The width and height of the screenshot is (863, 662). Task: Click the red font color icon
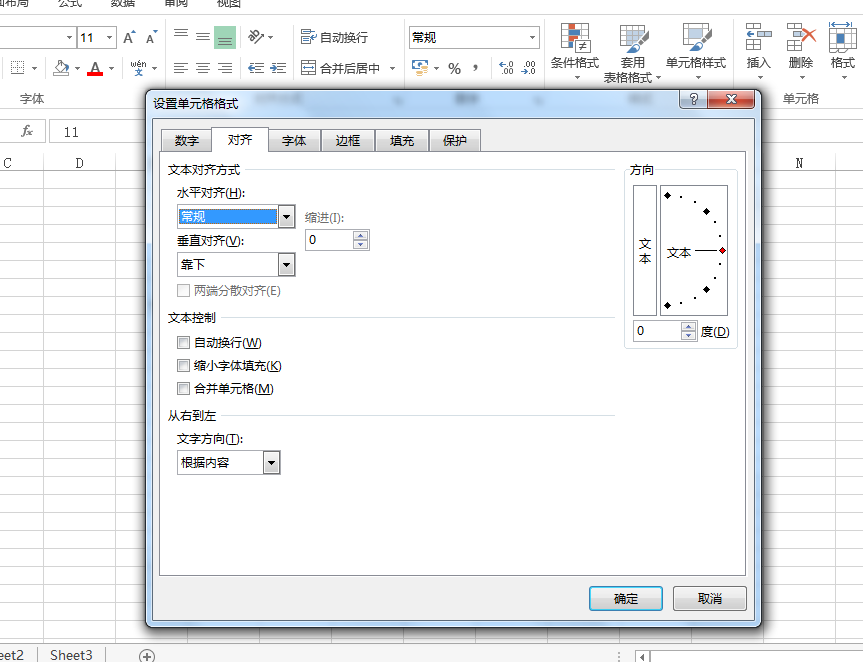pyautogui.click(x=95, y=68)
